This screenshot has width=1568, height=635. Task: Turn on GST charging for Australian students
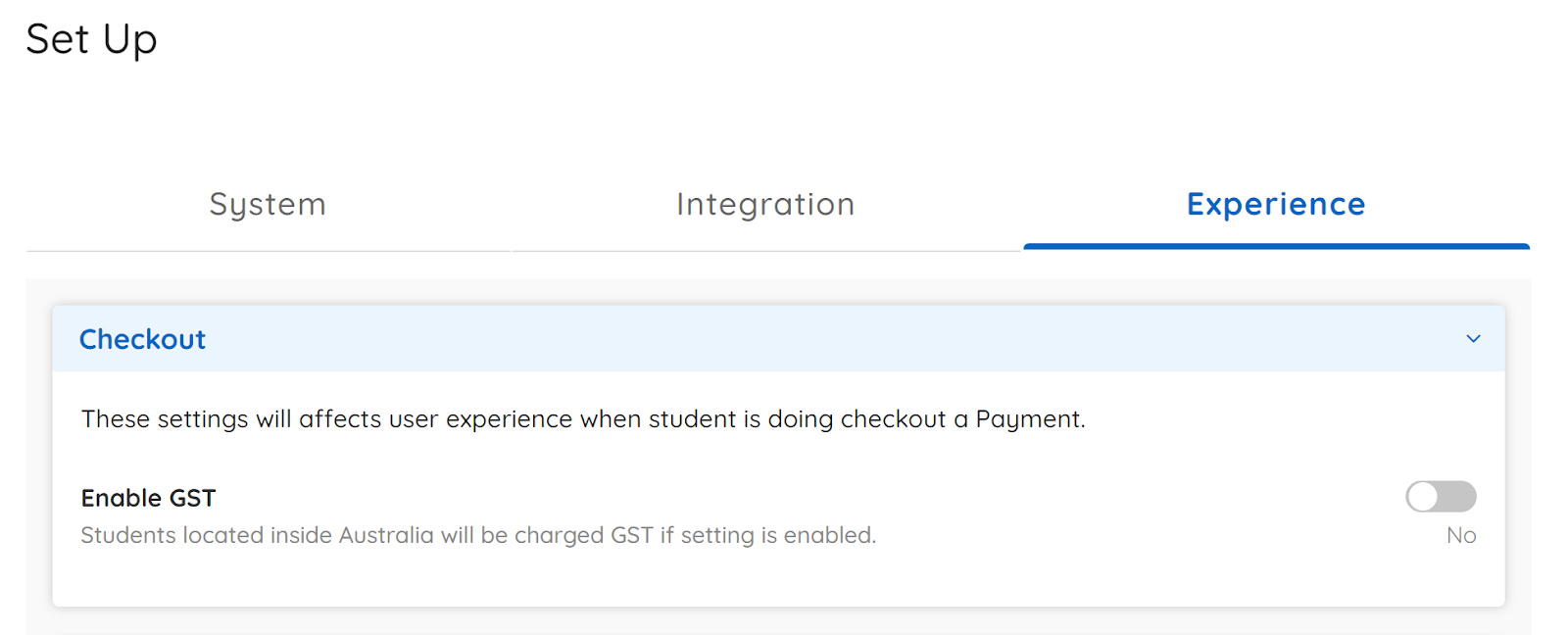point(1441,497)
